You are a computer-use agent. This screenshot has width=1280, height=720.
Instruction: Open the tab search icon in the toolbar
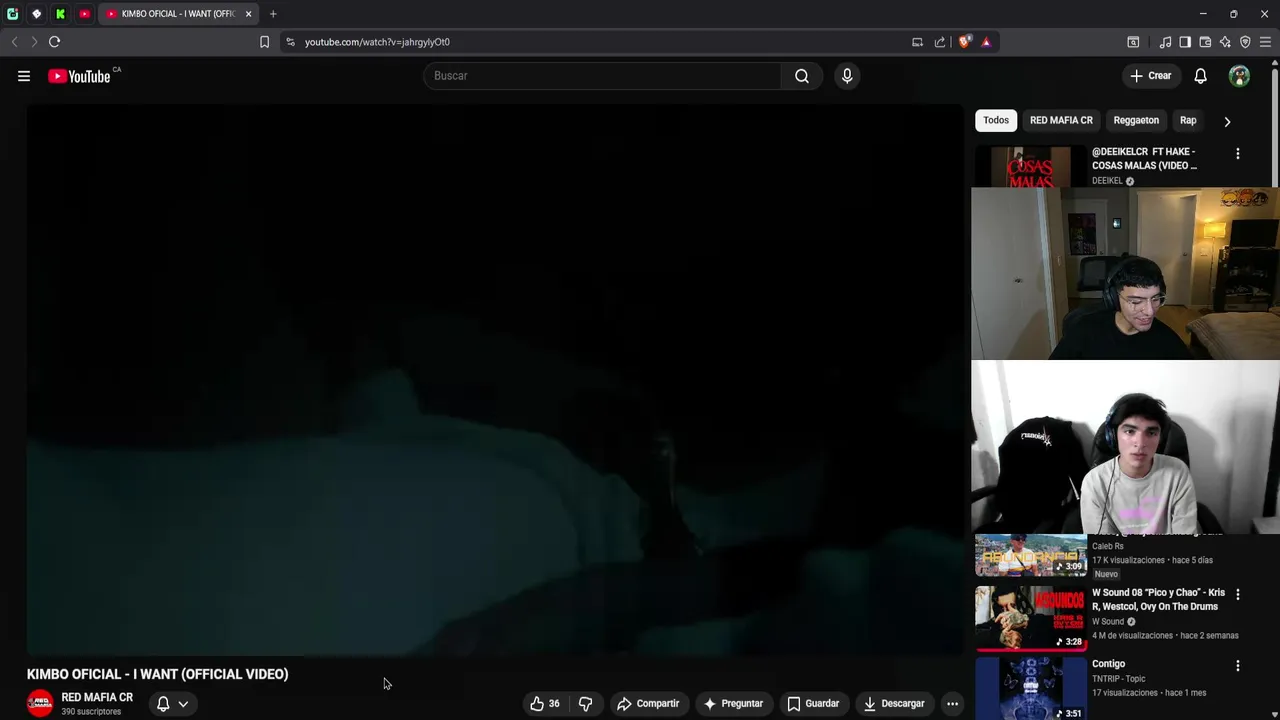(1133, 42)
